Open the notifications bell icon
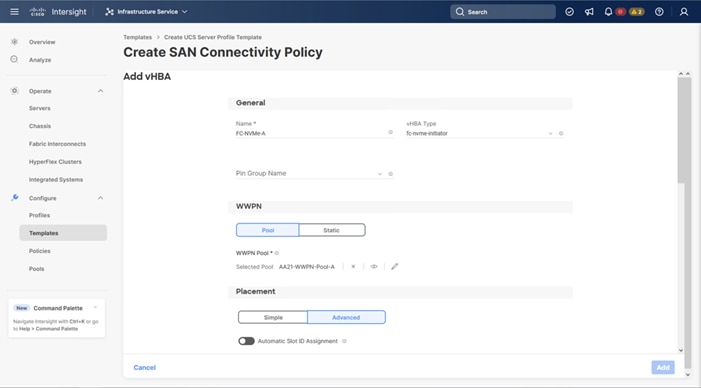The image size is (701, 388). click(x=608, y=12)
